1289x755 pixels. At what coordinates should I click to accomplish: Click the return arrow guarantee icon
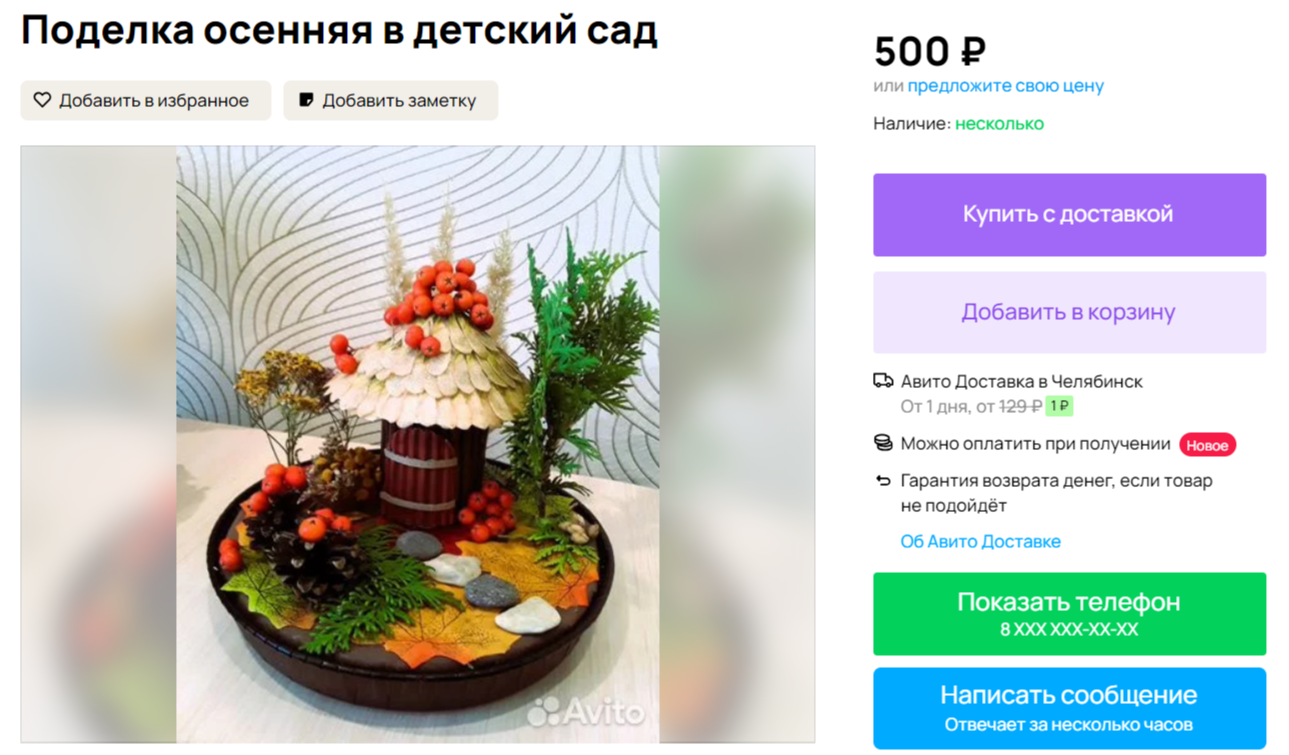coord(883,481)
